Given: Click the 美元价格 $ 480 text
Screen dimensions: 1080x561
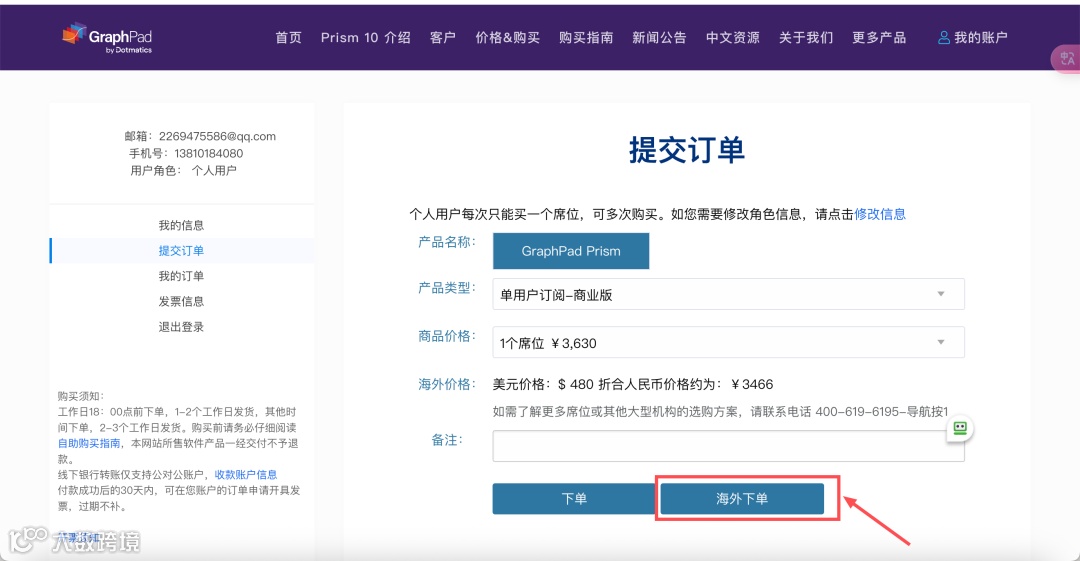Looking at the screenshot, I should click(543, 385).
